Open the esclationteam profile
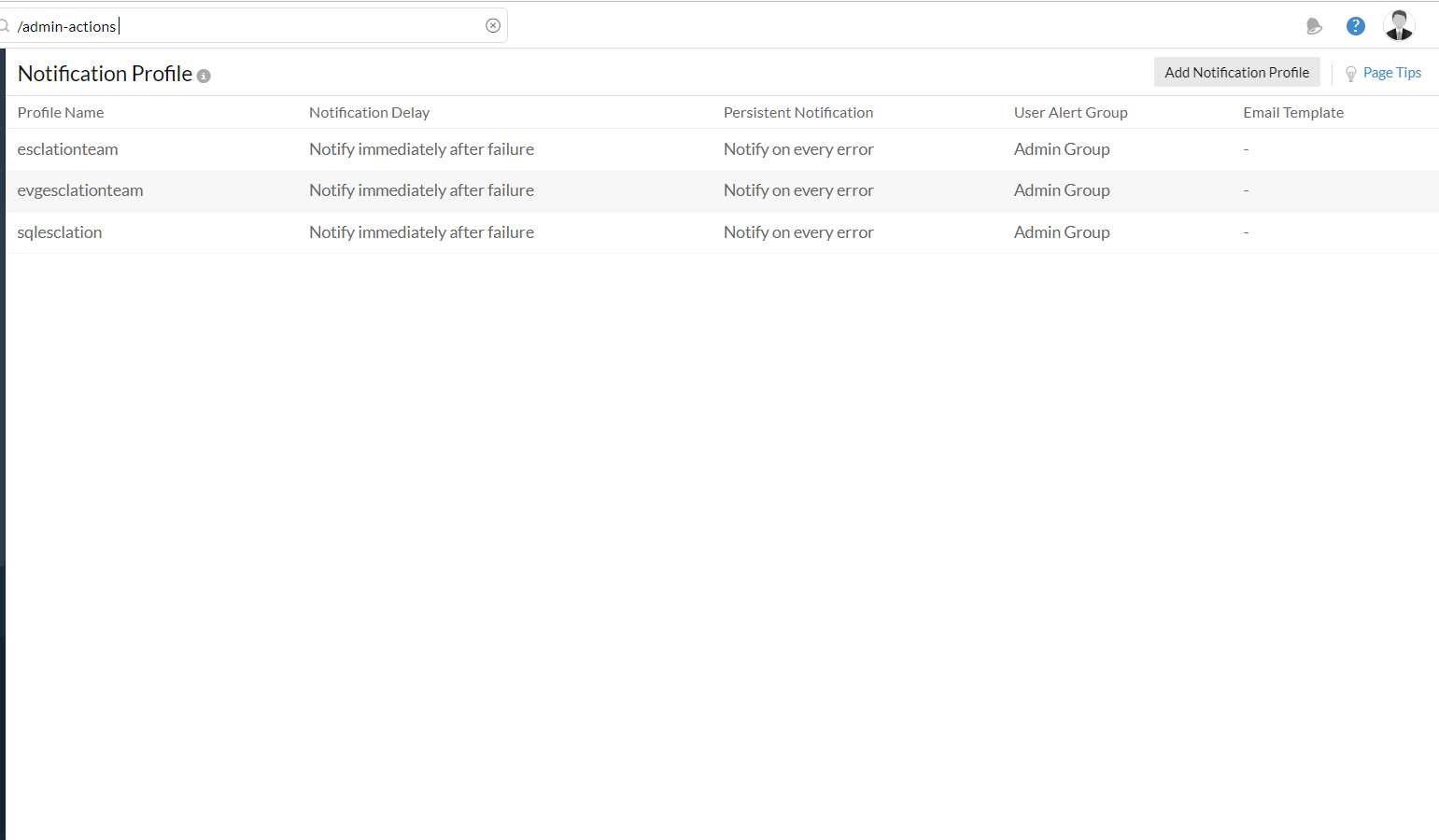Screen dimensions: 1439x840 tap(67, 149)
